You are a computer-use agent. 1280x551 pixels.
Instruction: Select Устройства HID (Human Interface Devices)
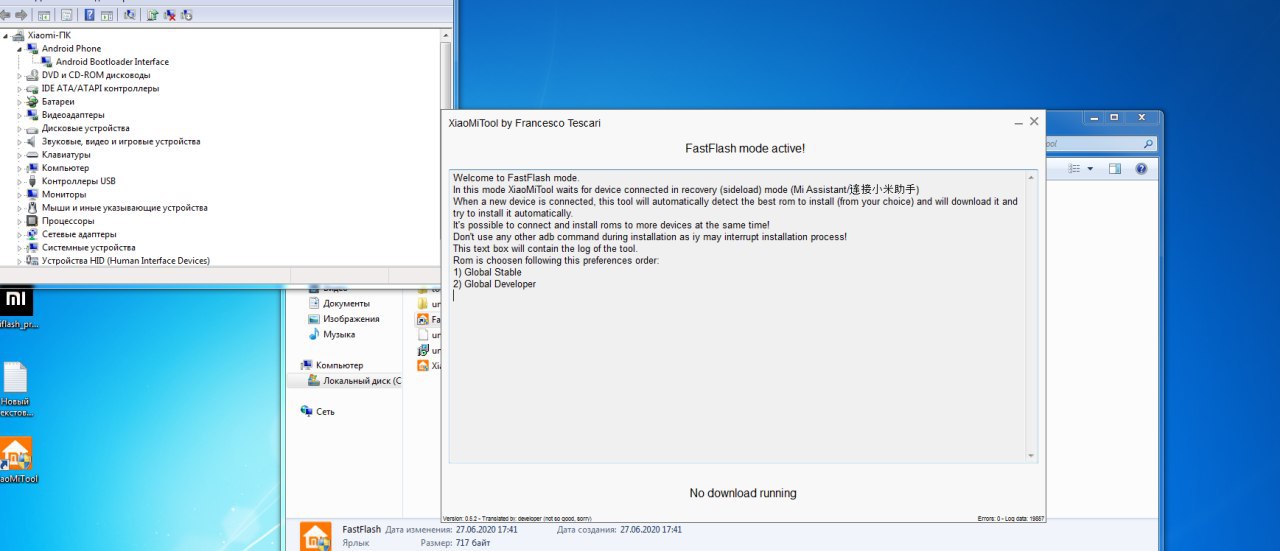click(125, 261)
